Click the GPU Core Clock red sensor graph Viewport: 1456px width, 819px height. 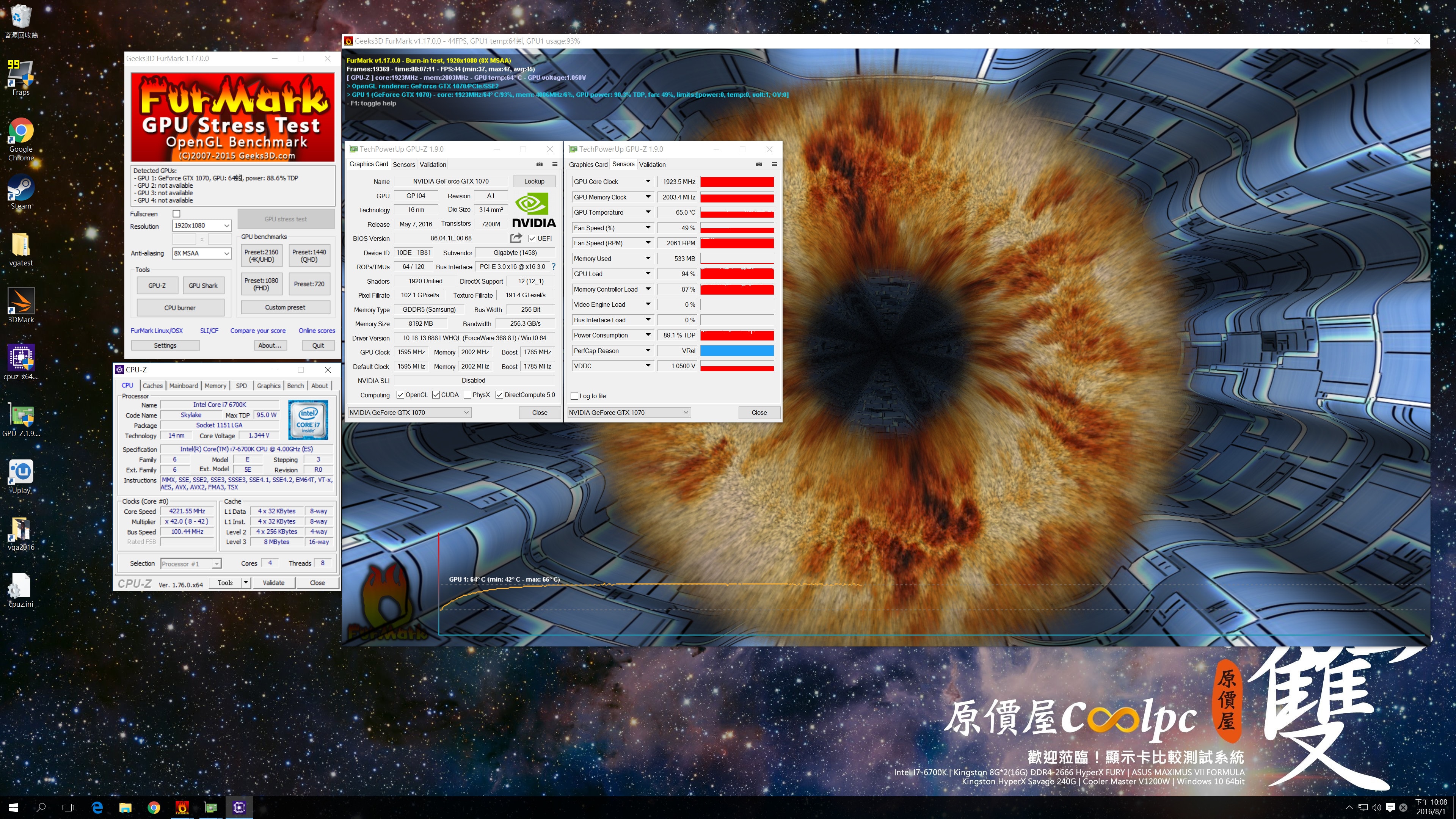(x=737, y=182)
